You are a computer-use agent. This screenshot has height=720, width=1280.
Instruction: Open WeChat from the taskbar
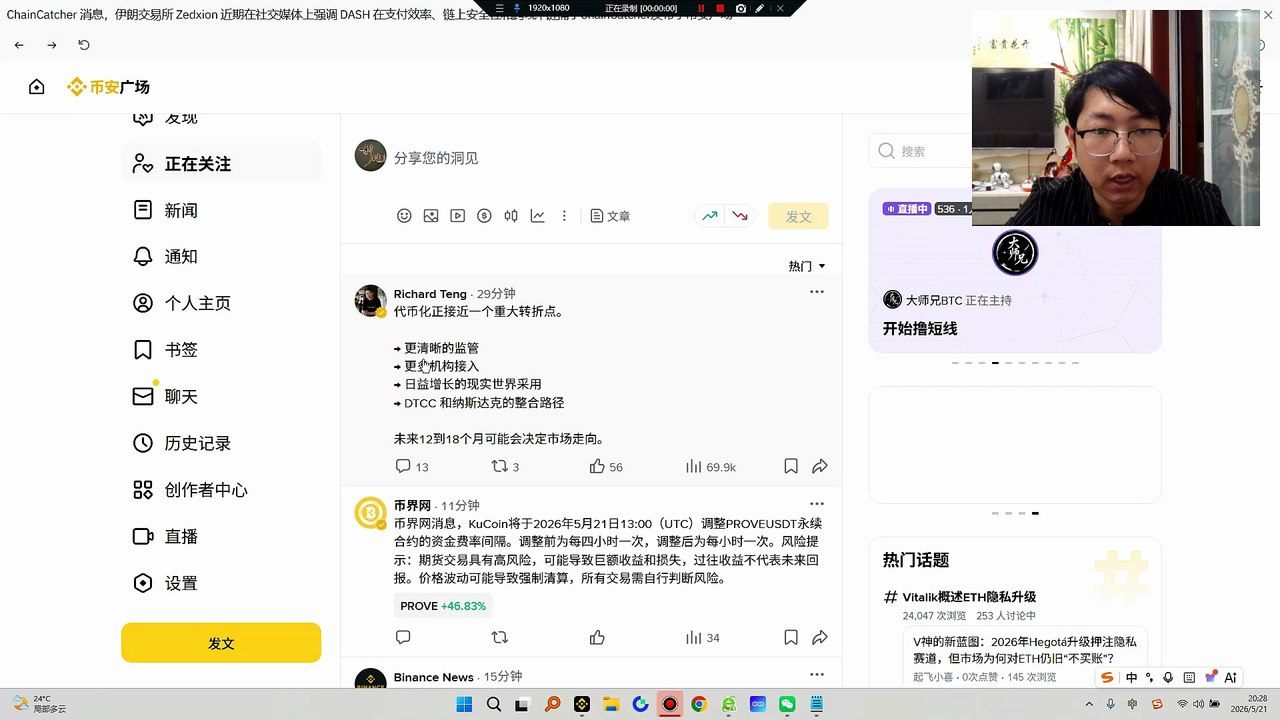coord(788,705)
